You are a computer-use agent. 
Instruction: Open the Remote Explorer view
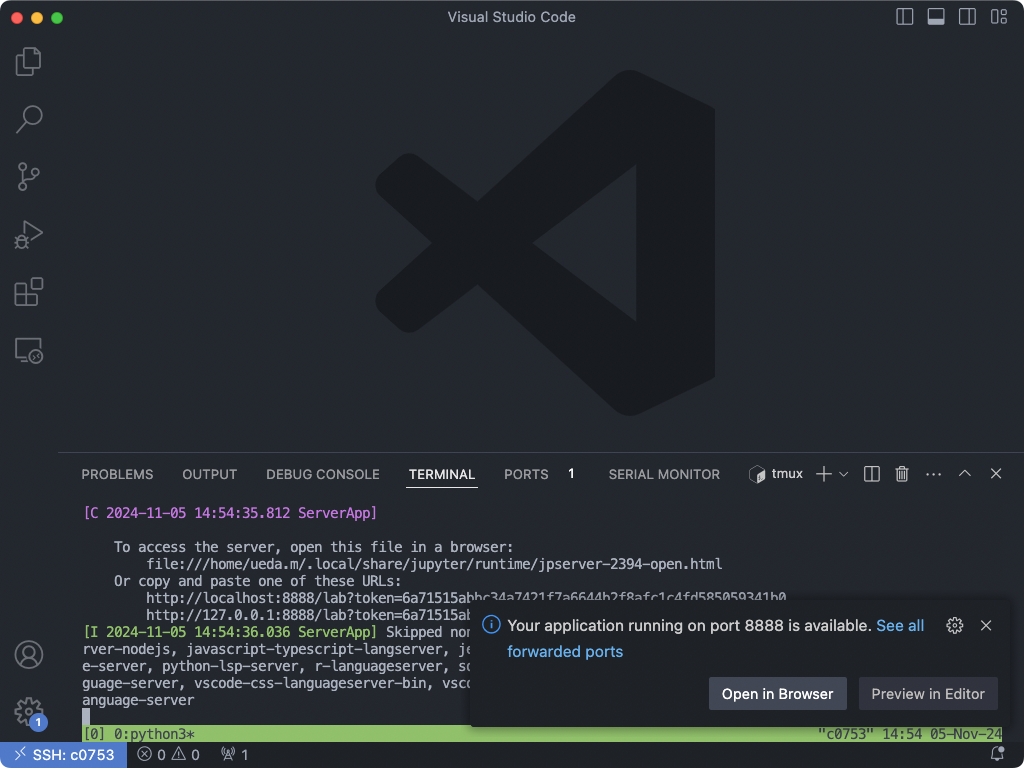[28, 351]
